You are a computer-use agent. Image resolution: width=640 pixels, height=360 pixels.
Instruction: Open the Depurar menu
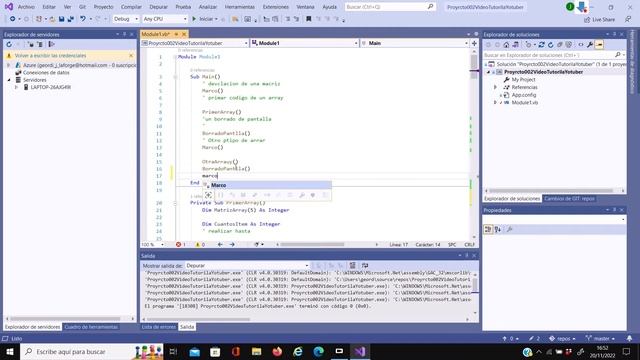point(158,7)
